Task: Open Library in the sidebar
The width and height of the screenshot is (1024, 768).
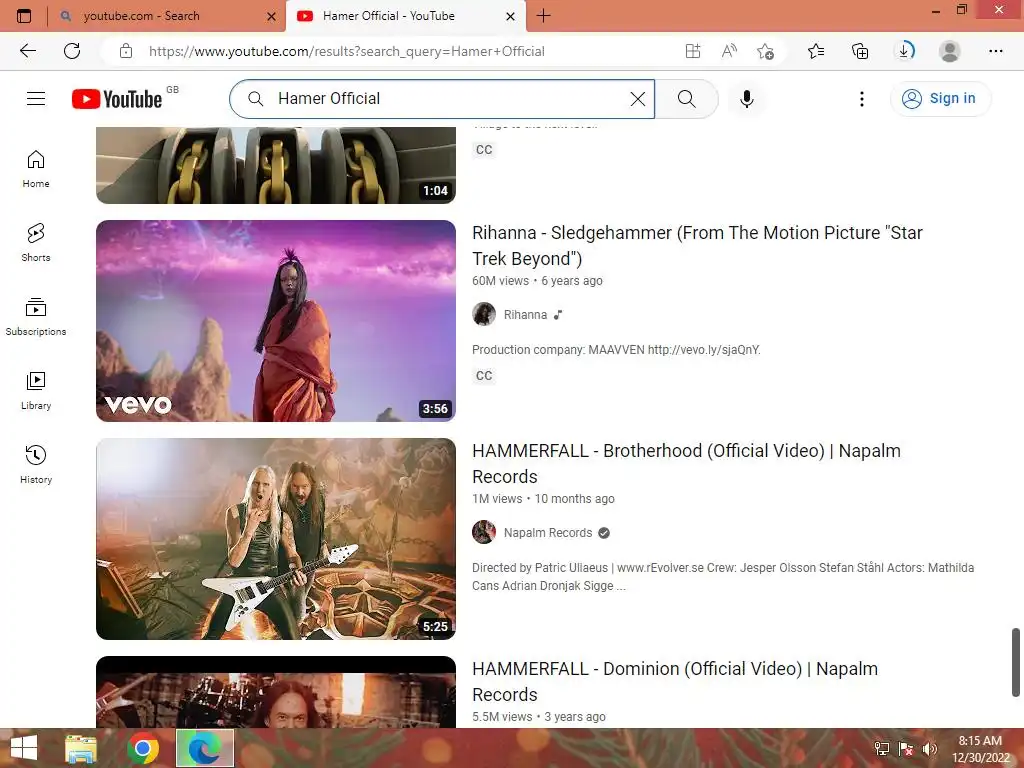Action: (x=36, y=391)
